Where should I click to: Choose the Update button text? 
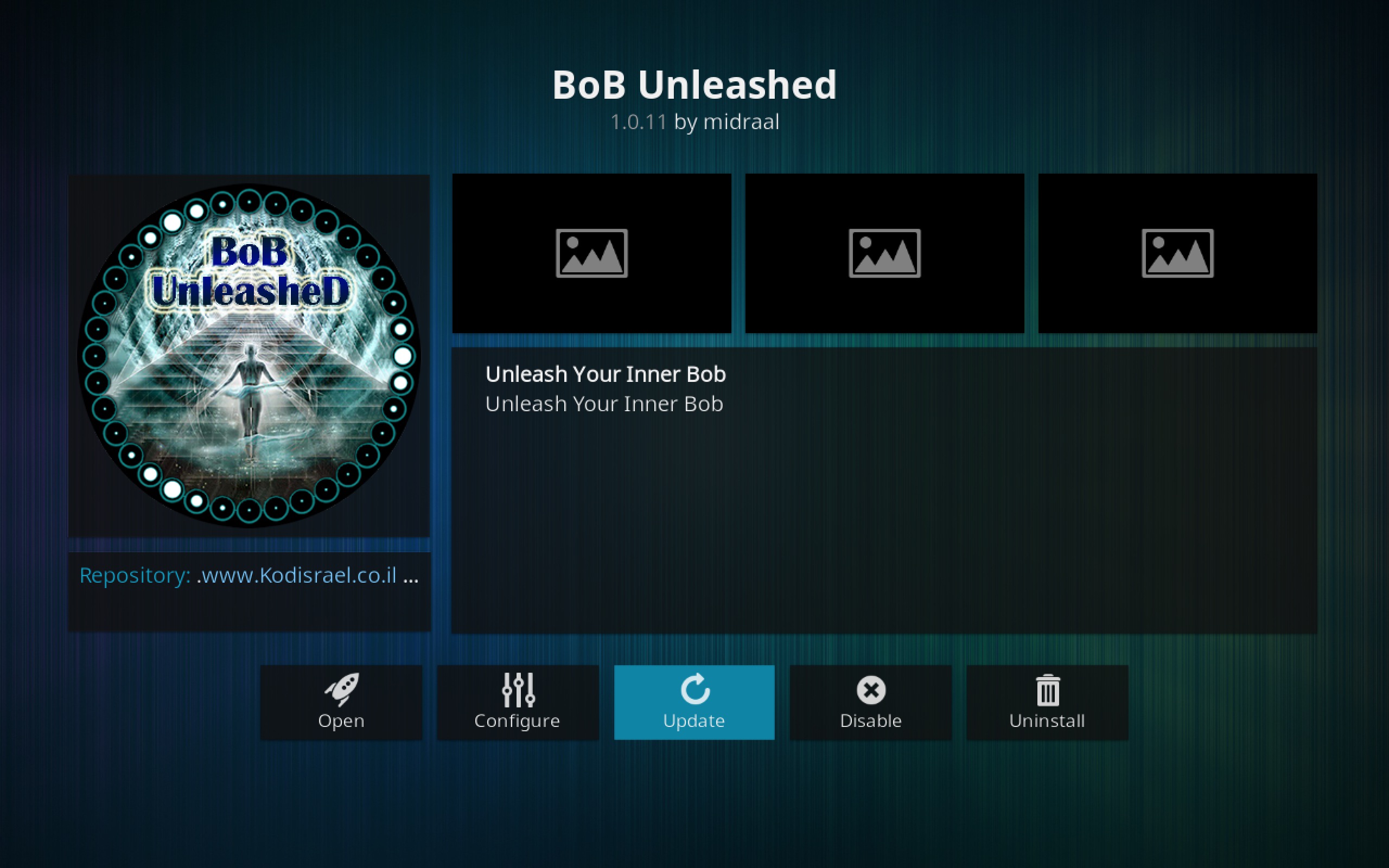tap(694, 721)
